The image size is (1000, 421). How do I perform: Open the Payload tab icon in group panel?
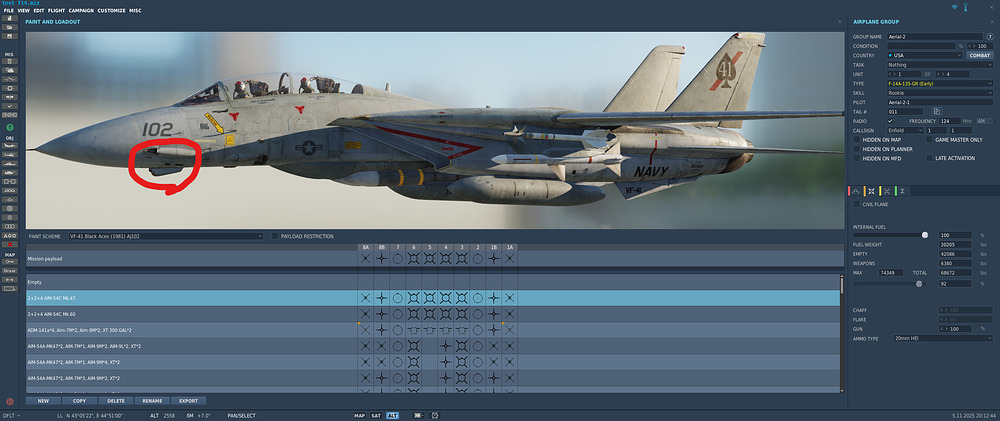point(871,190)
